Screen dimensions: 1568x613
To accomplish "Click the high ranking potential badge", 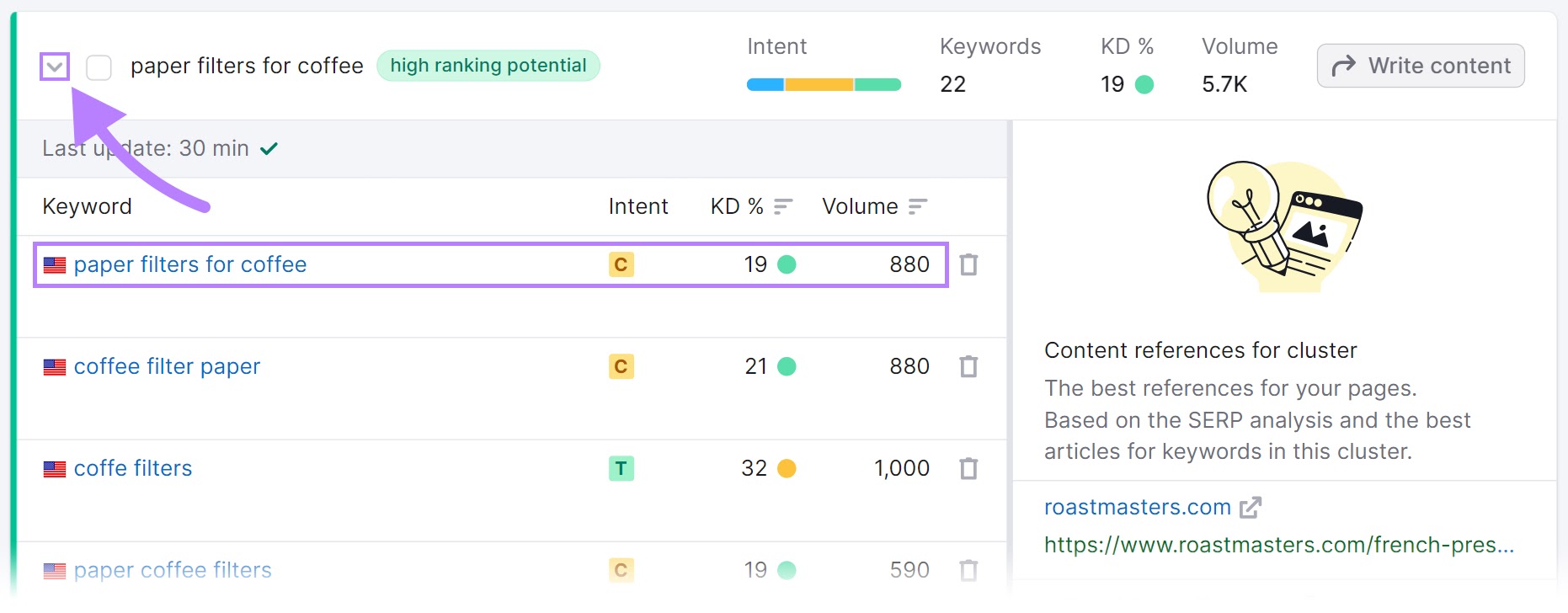I will coord(488,66).
